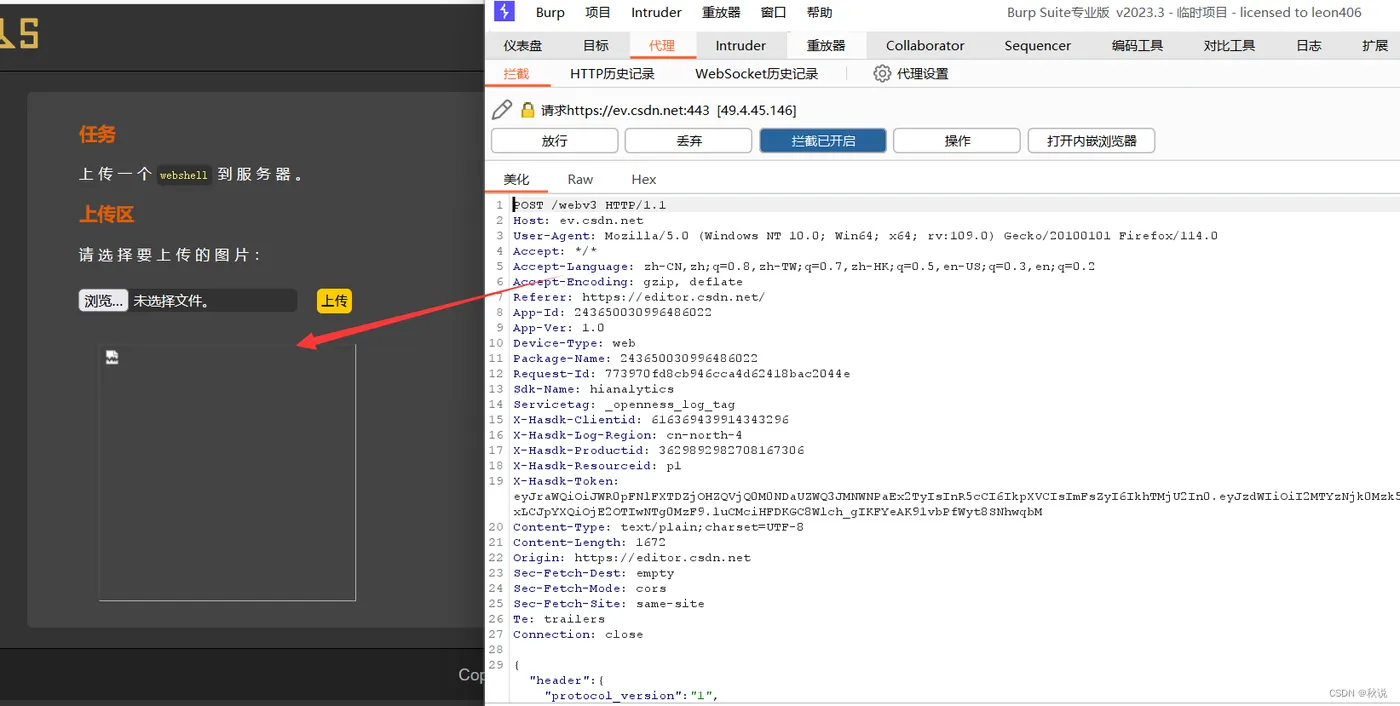Open the Collaborator tab
This screenshot has height=706, width=1400.
[x=925, y=46]
